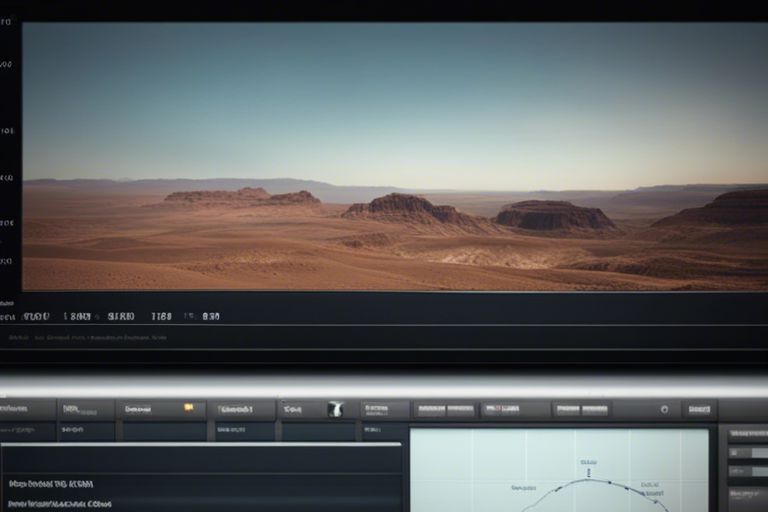Click the rightmost button in the toolbar row

click(698, 409)
